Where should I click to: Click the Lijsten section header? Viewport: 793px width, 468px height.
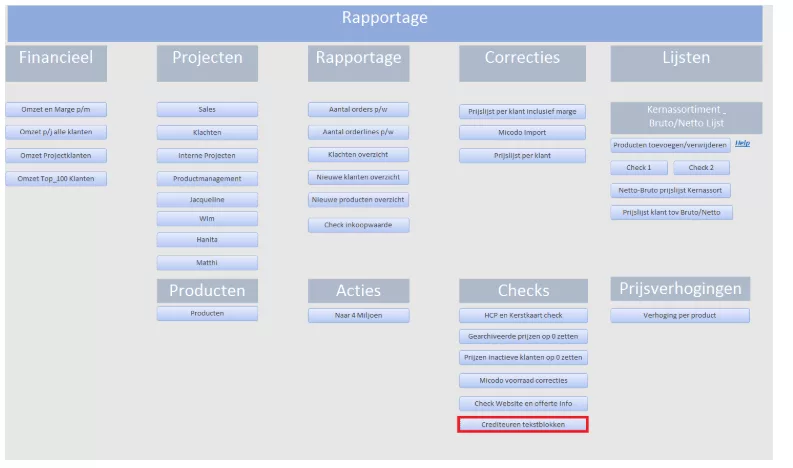686,63
